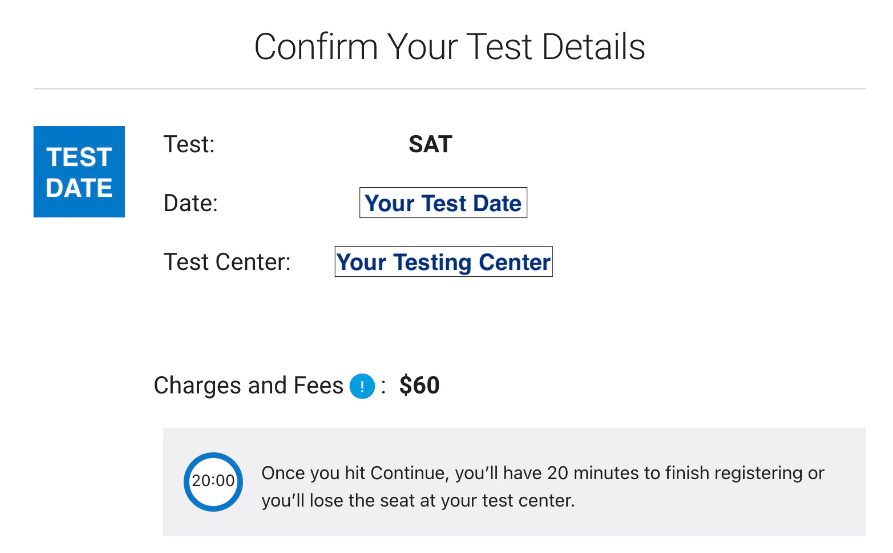The height and width of the screenshot is (553, 893).
Task: Select the blue TEST DATE badge
Action: [79, 171]
